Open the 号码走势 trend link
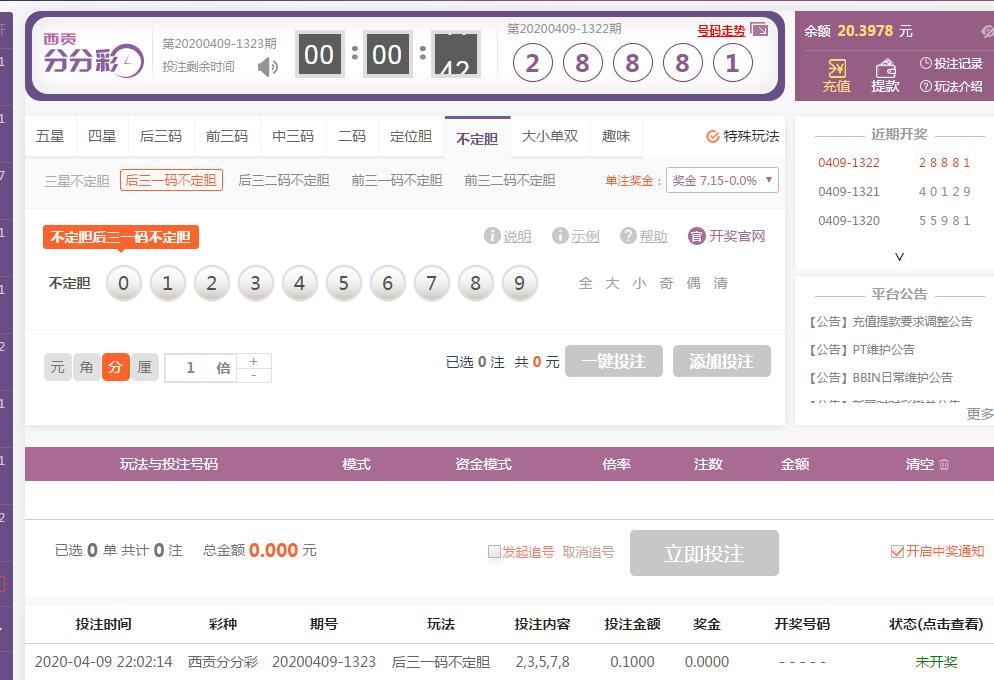994x680 pixels. [x=721, y=30]
